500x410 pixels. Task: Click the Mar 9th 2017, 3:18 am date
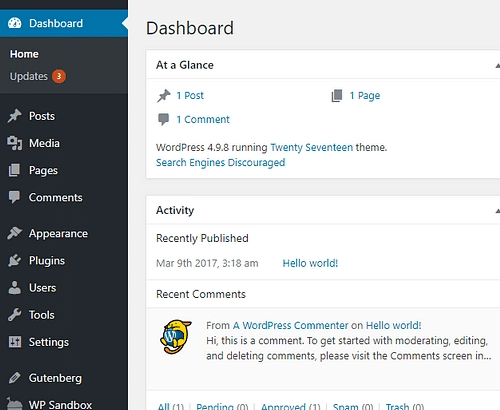click(x=207, y=263)
